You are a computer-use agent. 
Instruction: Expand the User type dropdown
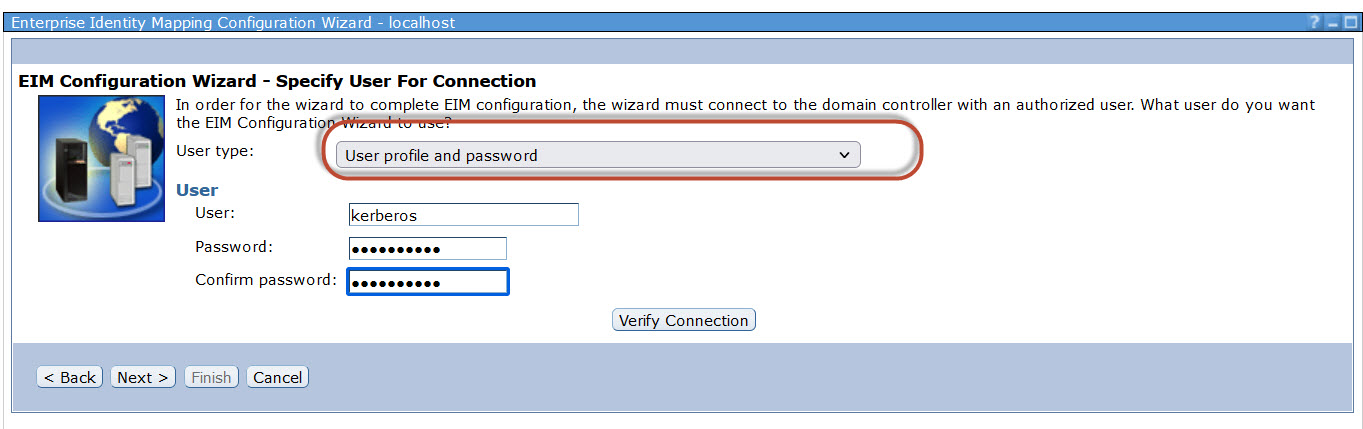point(598,155)
